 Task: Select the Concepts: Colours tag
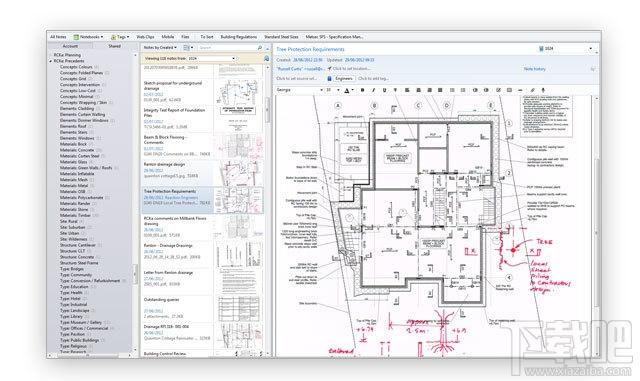point(76,67)
